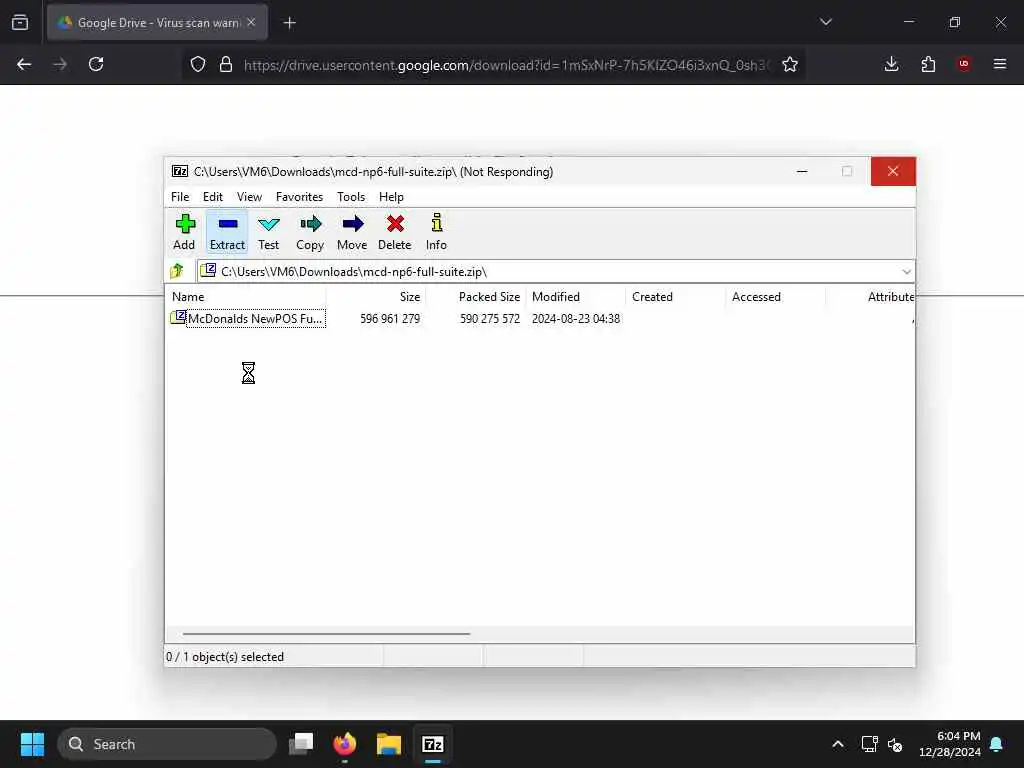Click the taskbar Search box
Screen dimensions: 1024x768
point(167,744)
